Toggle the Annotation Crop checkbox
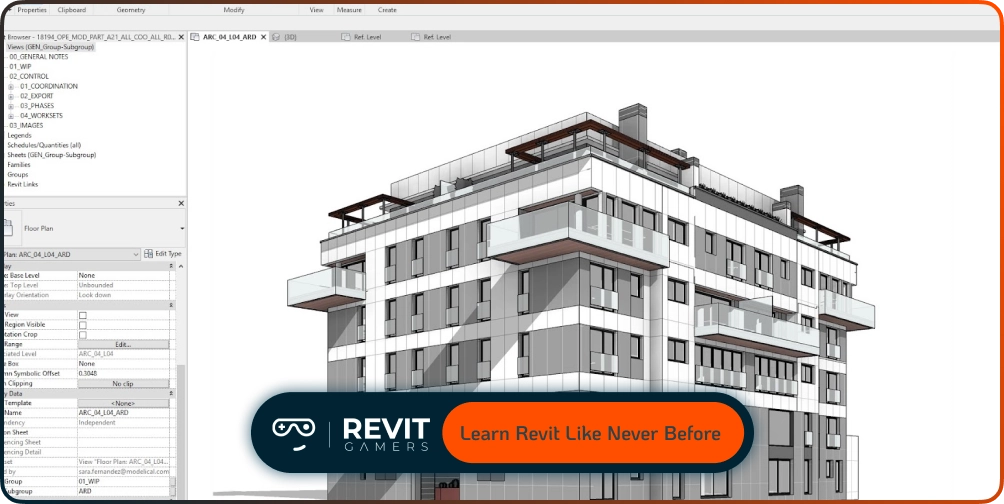This screenshot has width=1004, height=504. click(82, 334)
